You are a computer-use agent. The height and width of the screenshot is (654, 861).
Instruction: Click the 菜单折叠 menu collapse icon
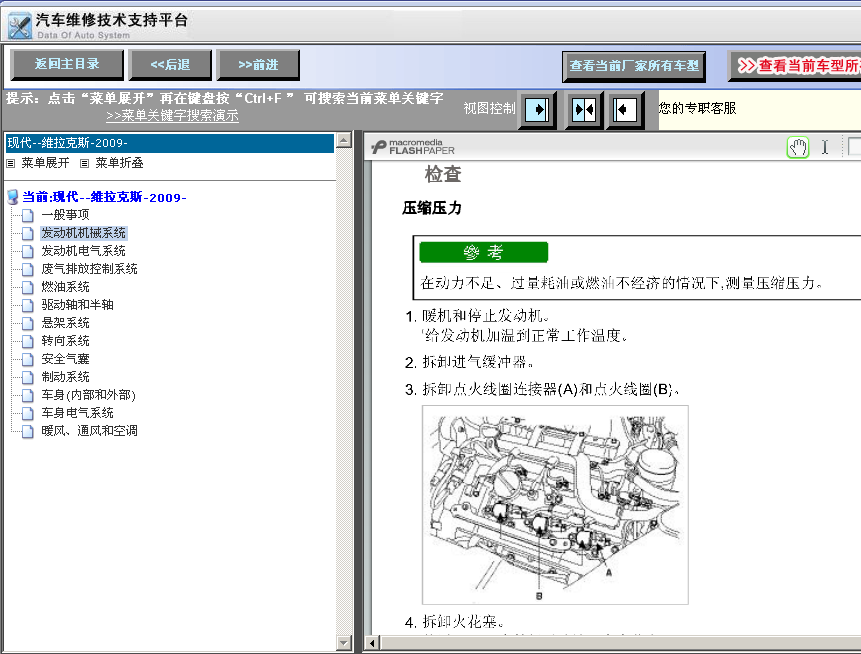click(x=84, y=163)
